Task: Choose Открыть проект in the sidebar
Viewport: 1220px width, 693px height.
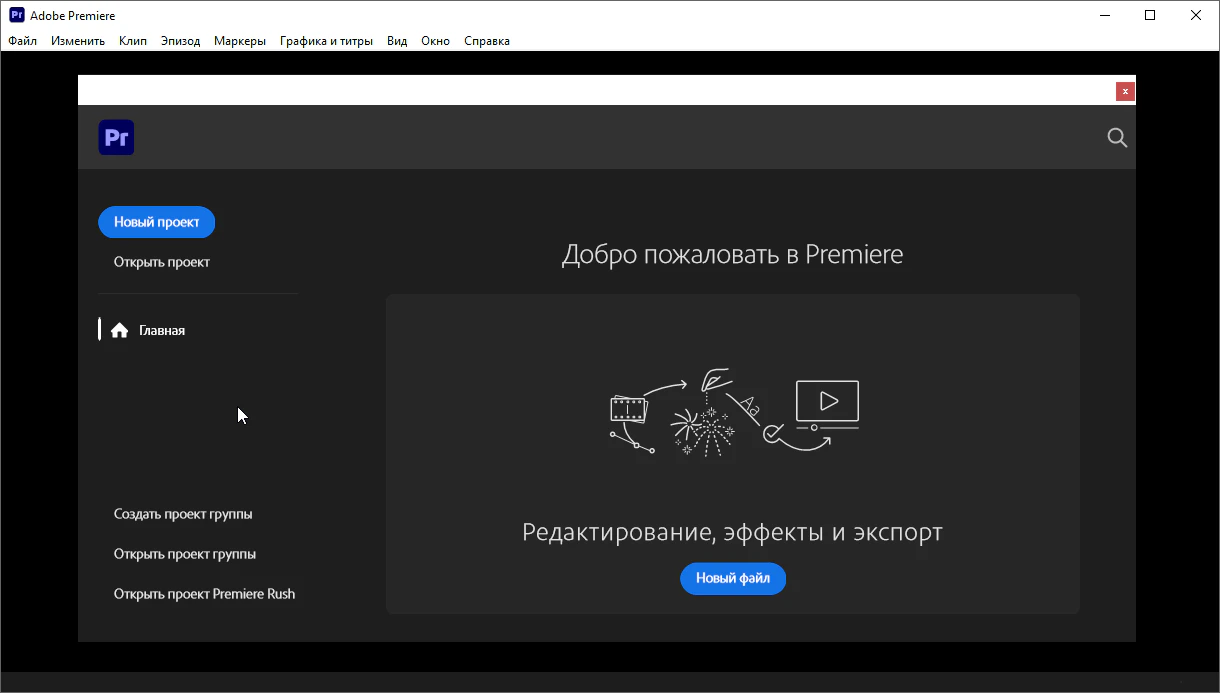Action: [x=162, y=262]
